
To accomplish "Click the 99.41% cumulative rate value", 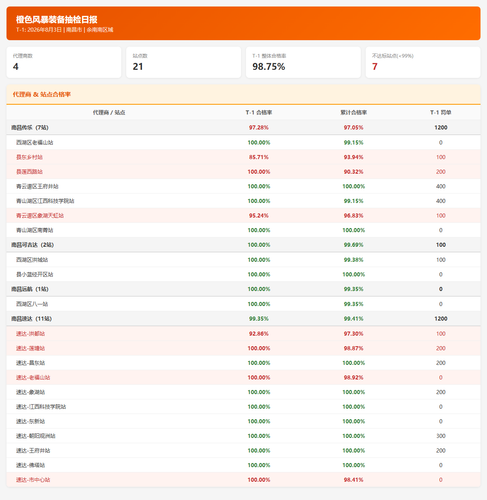I will click(353, 319).
